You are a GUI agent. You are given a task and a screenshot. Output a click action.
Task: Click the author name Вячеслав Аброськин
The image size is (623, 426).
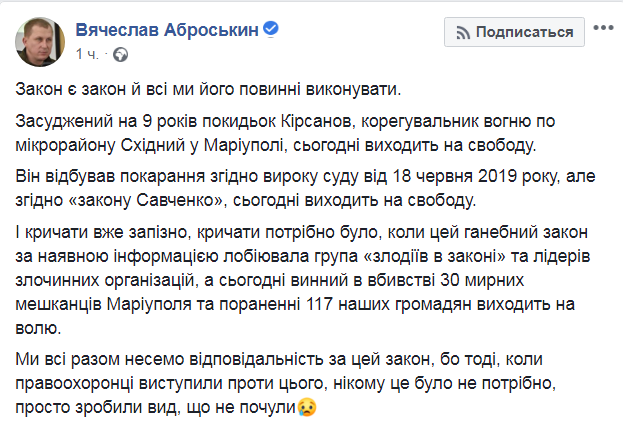click(x=162, y=29)
